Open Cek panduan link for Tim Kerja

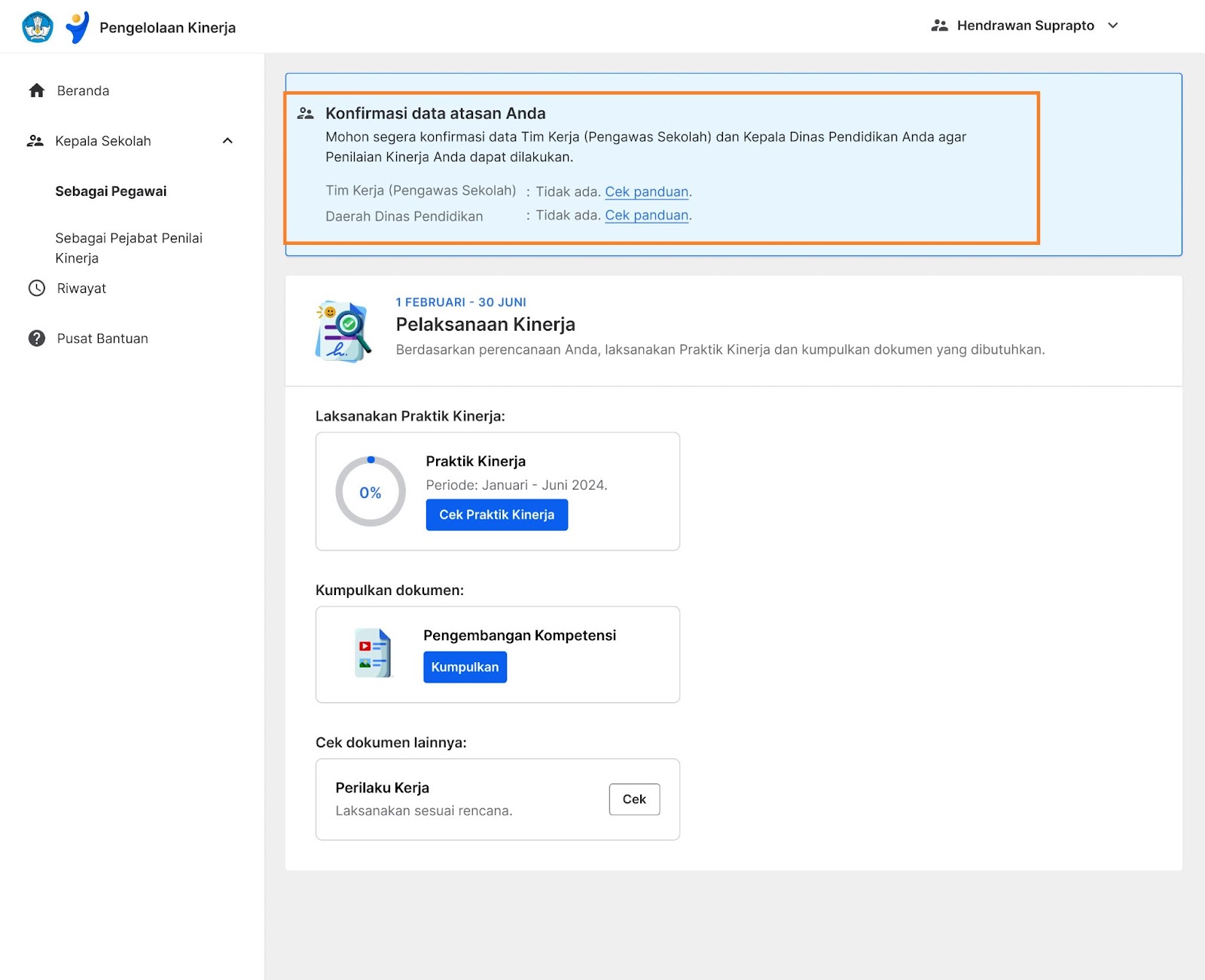(x=646, y=192)
